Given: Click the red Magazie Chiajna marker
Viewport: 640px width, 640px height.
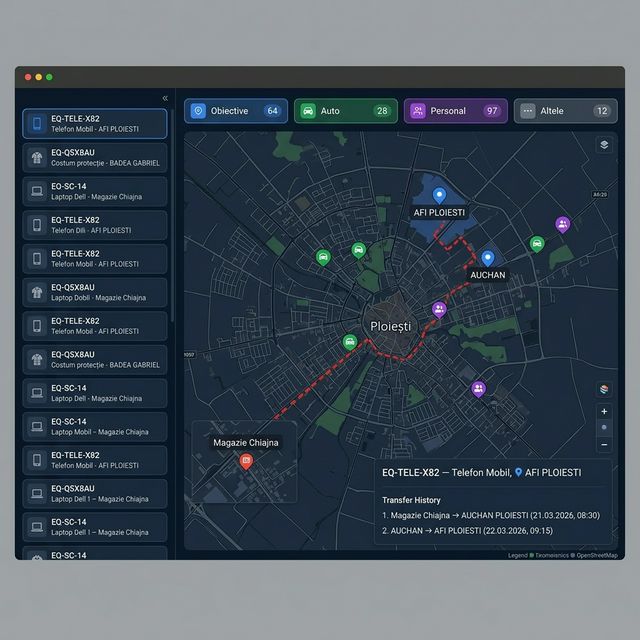Looking at the screenshot, I should coord(246,460).
